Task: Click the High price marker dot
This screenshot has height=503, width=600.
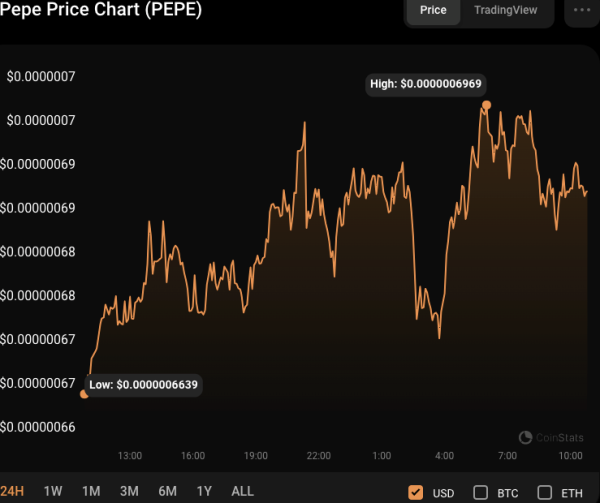Action: click(487, 105)
